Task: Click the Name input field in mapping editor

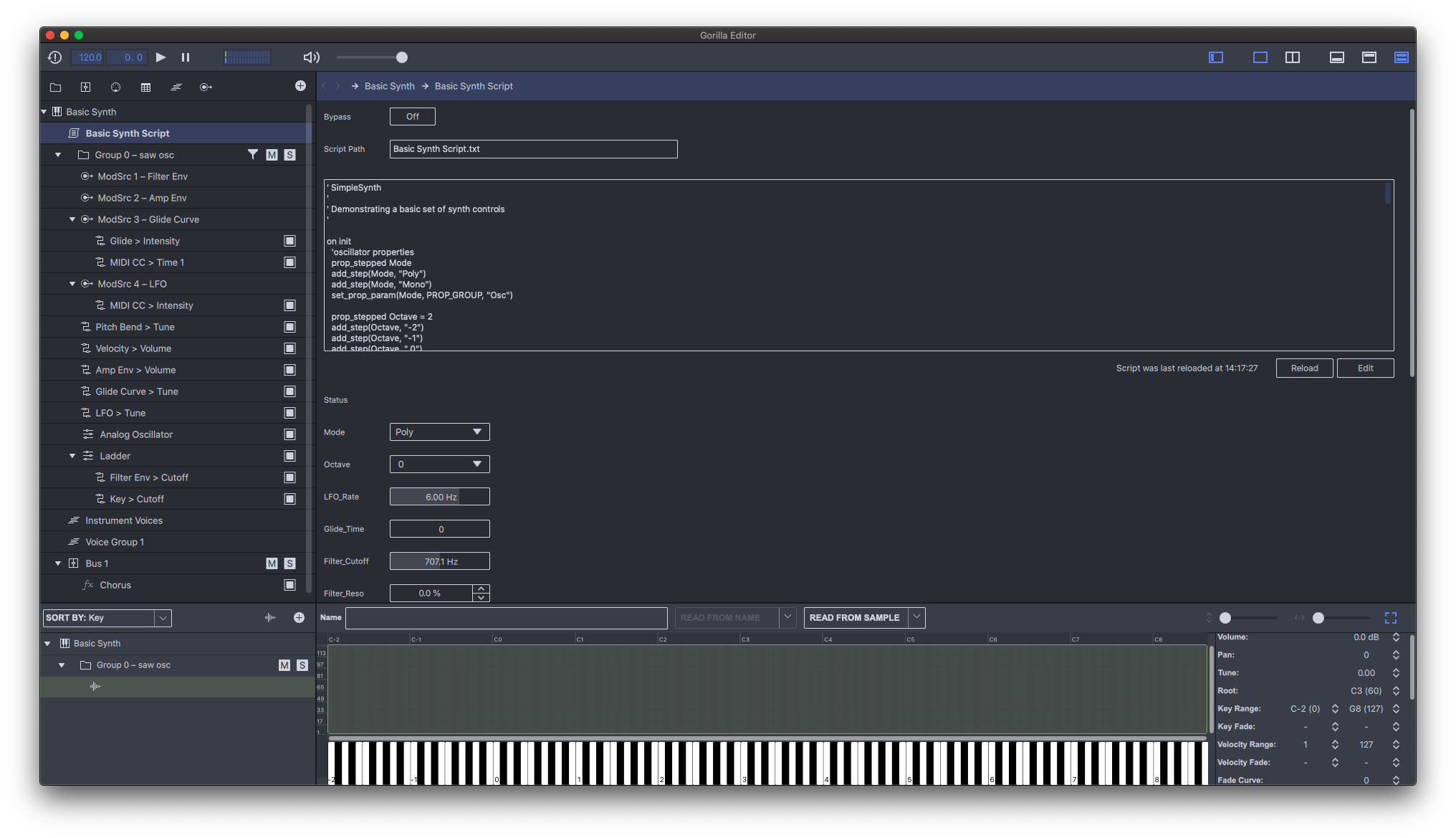Action: (x=506, y=617)
